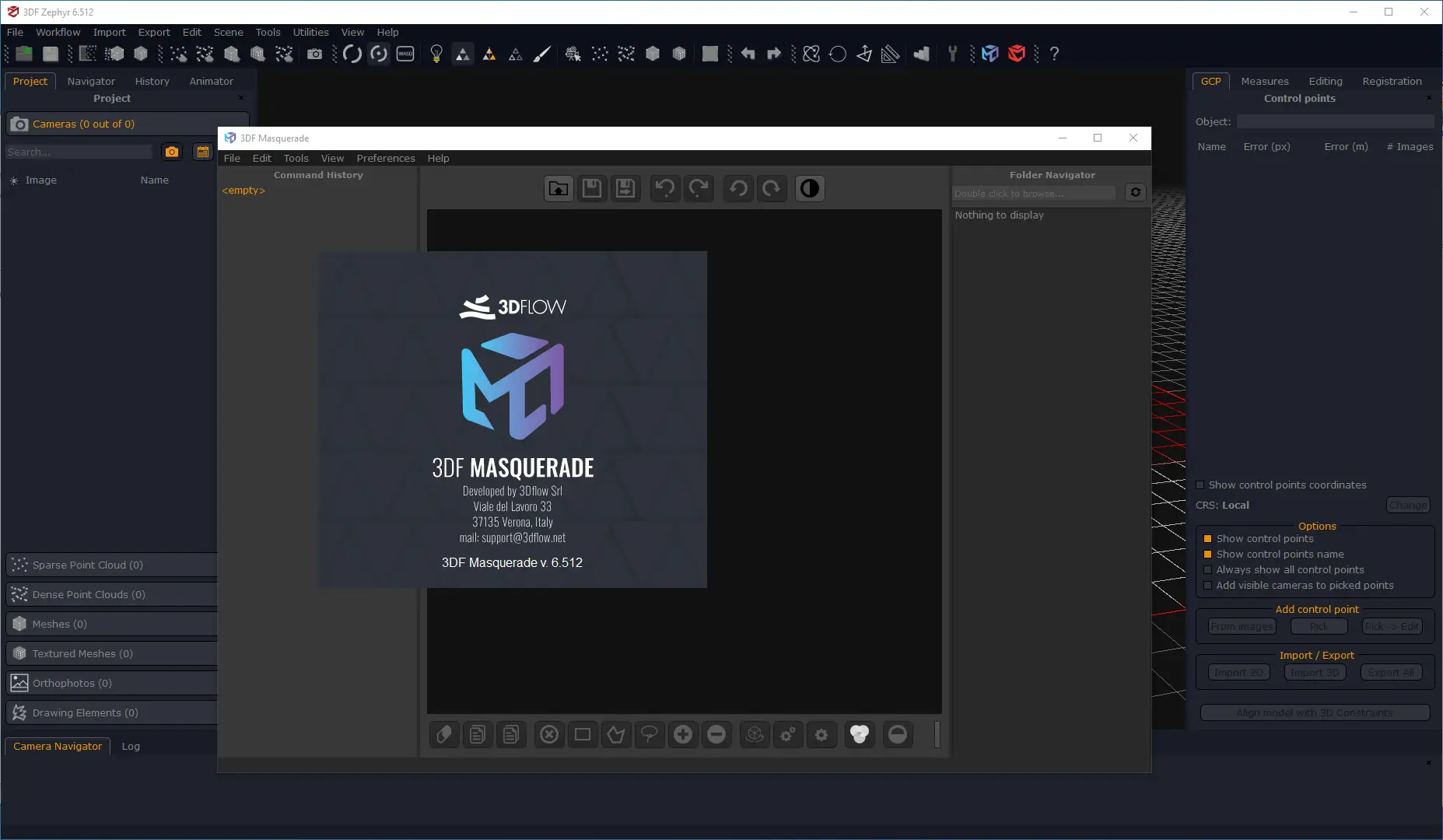
Task: Click the minus subtract-from-mask icon
Action: pos(716,734)
